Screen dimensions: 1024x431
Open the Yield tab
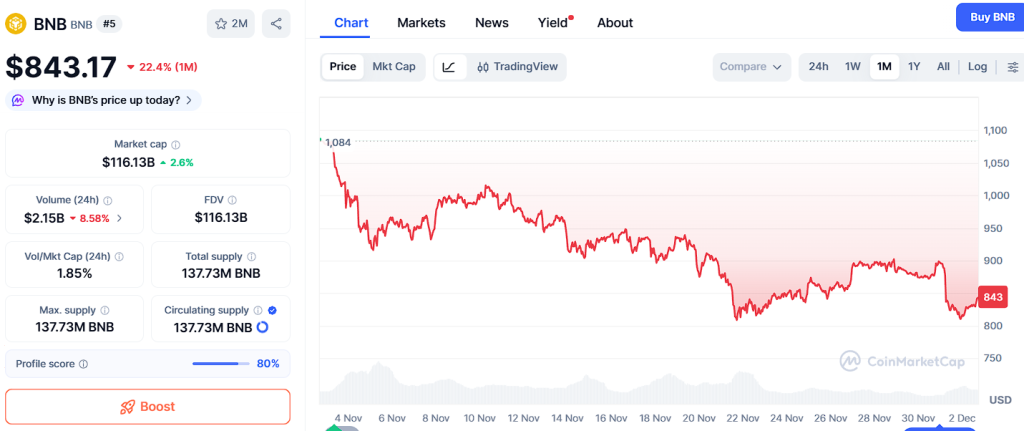(552, 23)
